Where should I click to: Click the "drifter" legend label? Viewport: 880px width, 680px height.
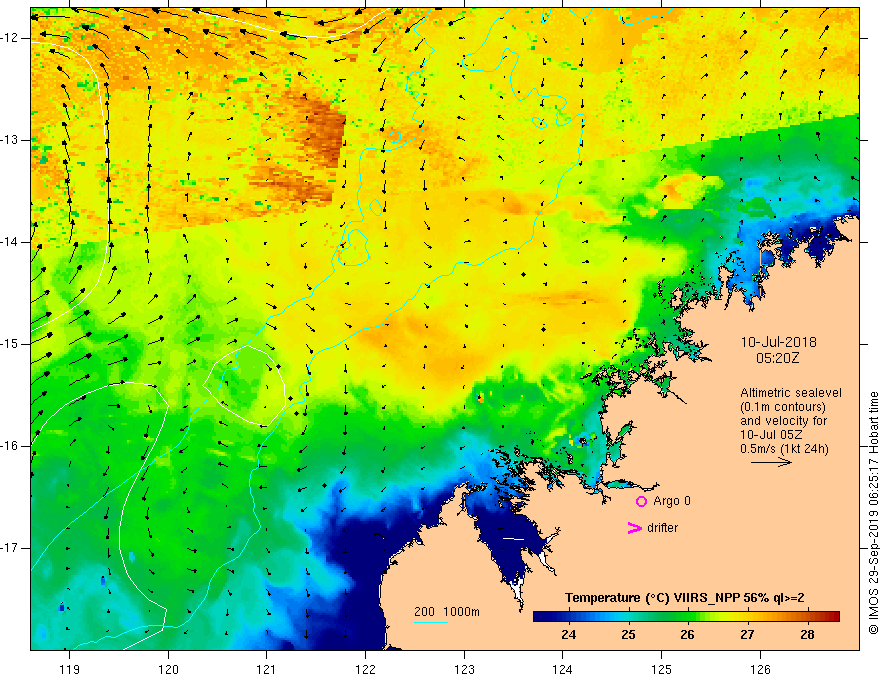click(662, 528)
